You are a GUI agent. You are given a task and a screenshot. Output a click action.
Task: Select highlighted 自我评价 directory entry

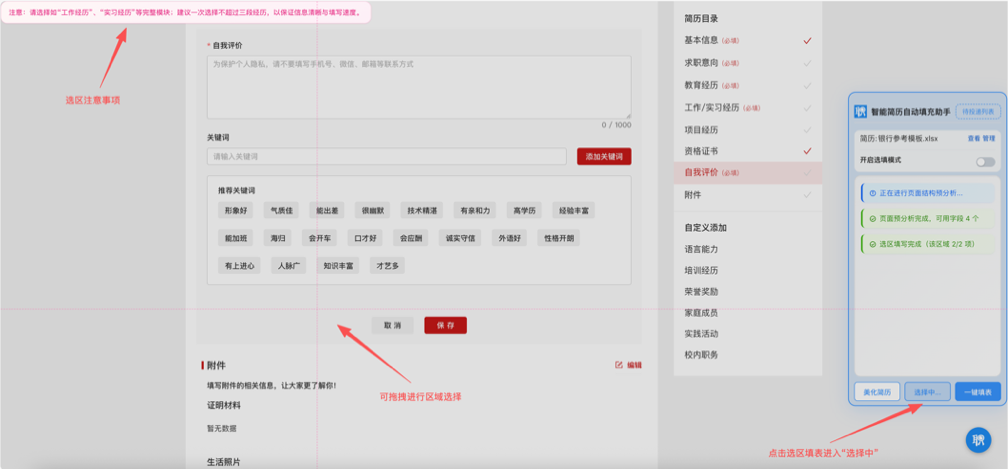(748, 173)
